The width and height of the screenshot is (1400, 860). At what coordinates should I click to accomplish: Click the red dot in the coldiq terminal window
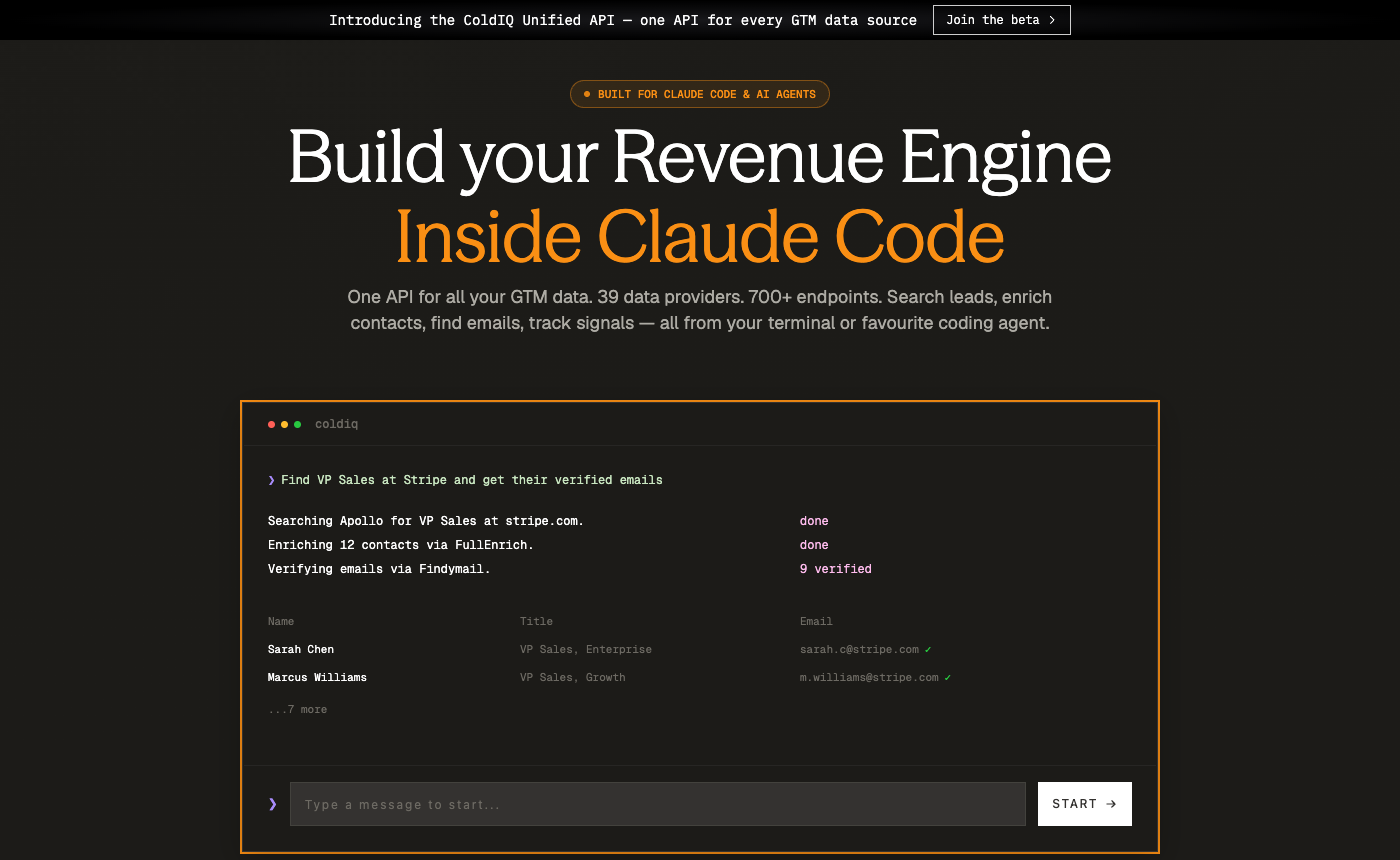tap(271, 424)
